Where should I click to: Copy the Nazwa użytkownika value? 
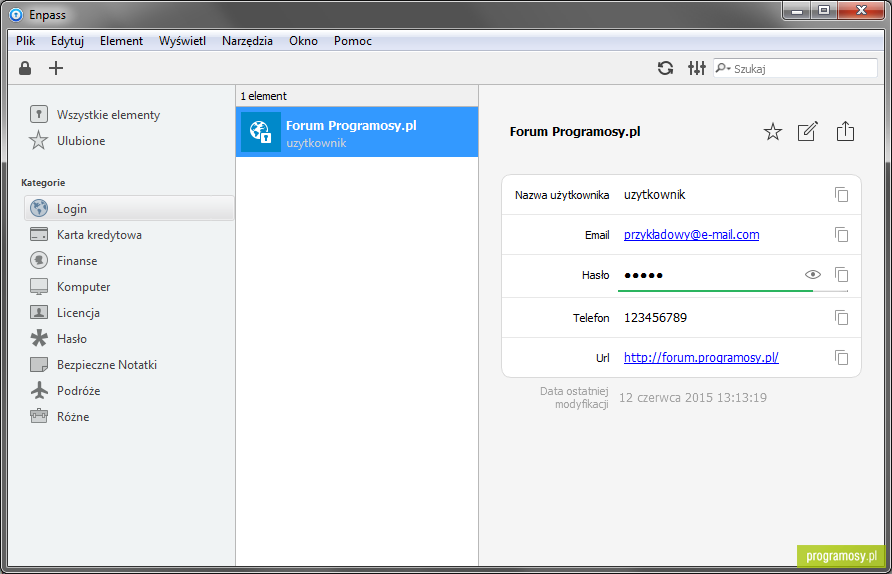click(841, 195)
